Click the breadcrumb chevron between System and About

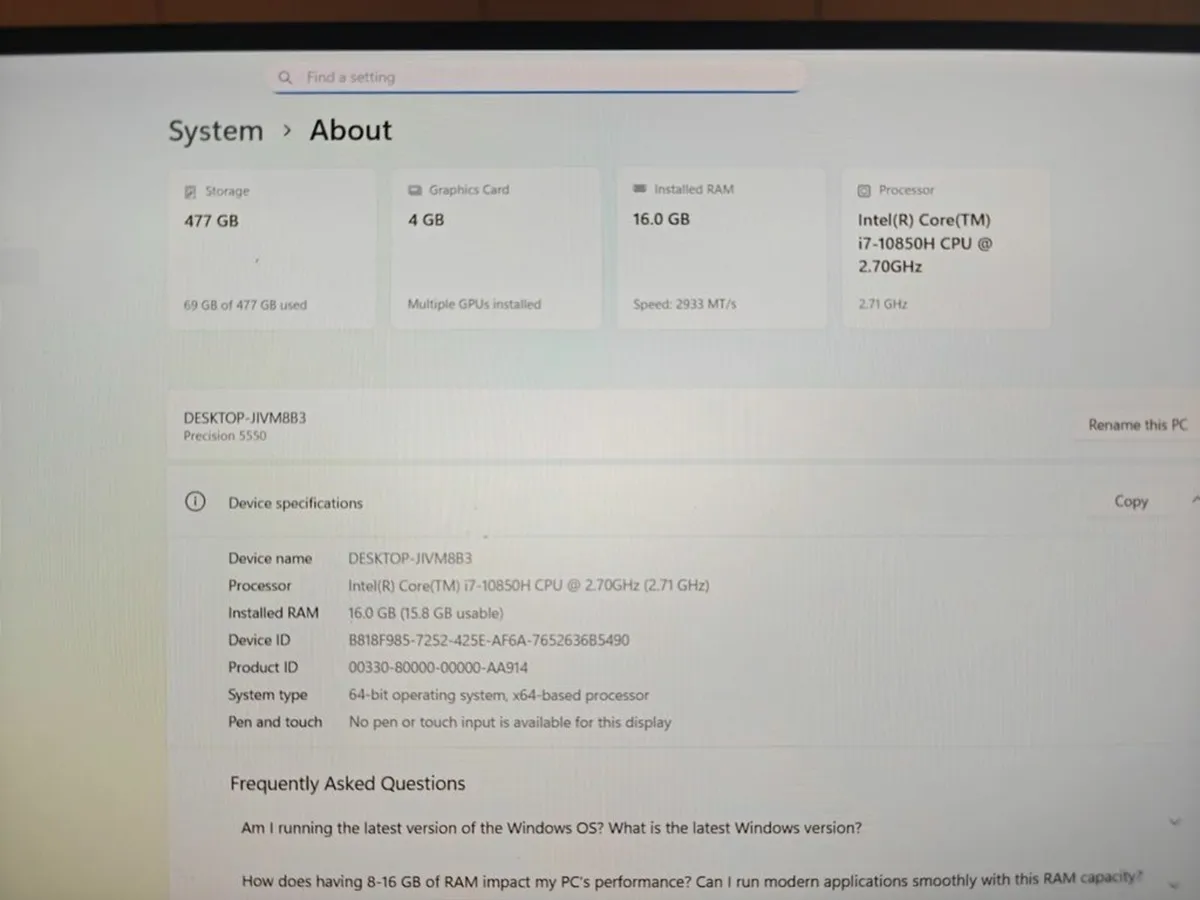287,131
